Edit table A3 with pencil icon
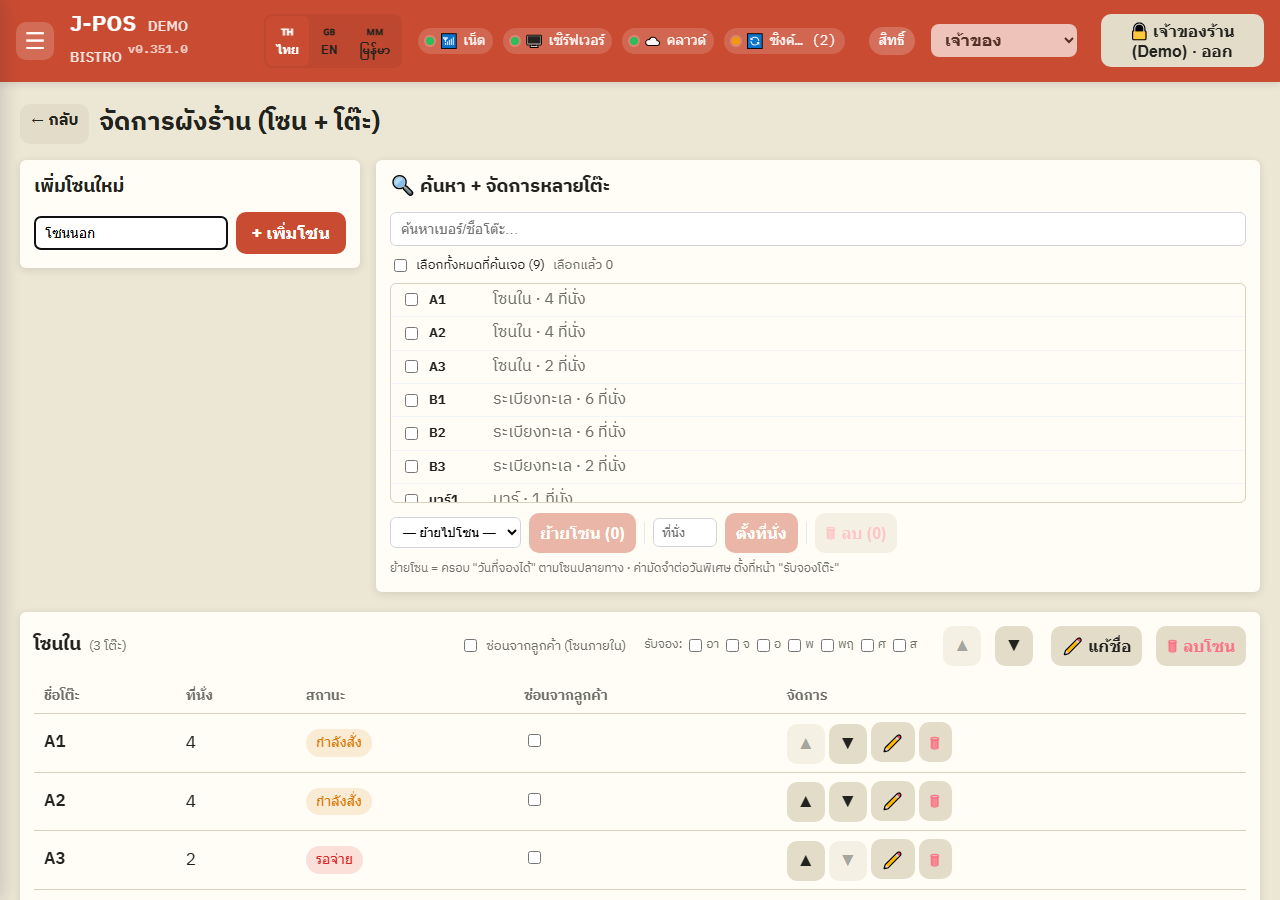This screenshot has width=1280, height=900. 893,859
